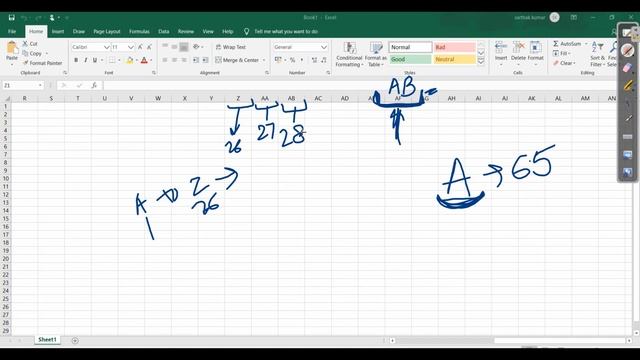640x360 pixels.
Task: Click the Borders icon
Action: [112, 60]
